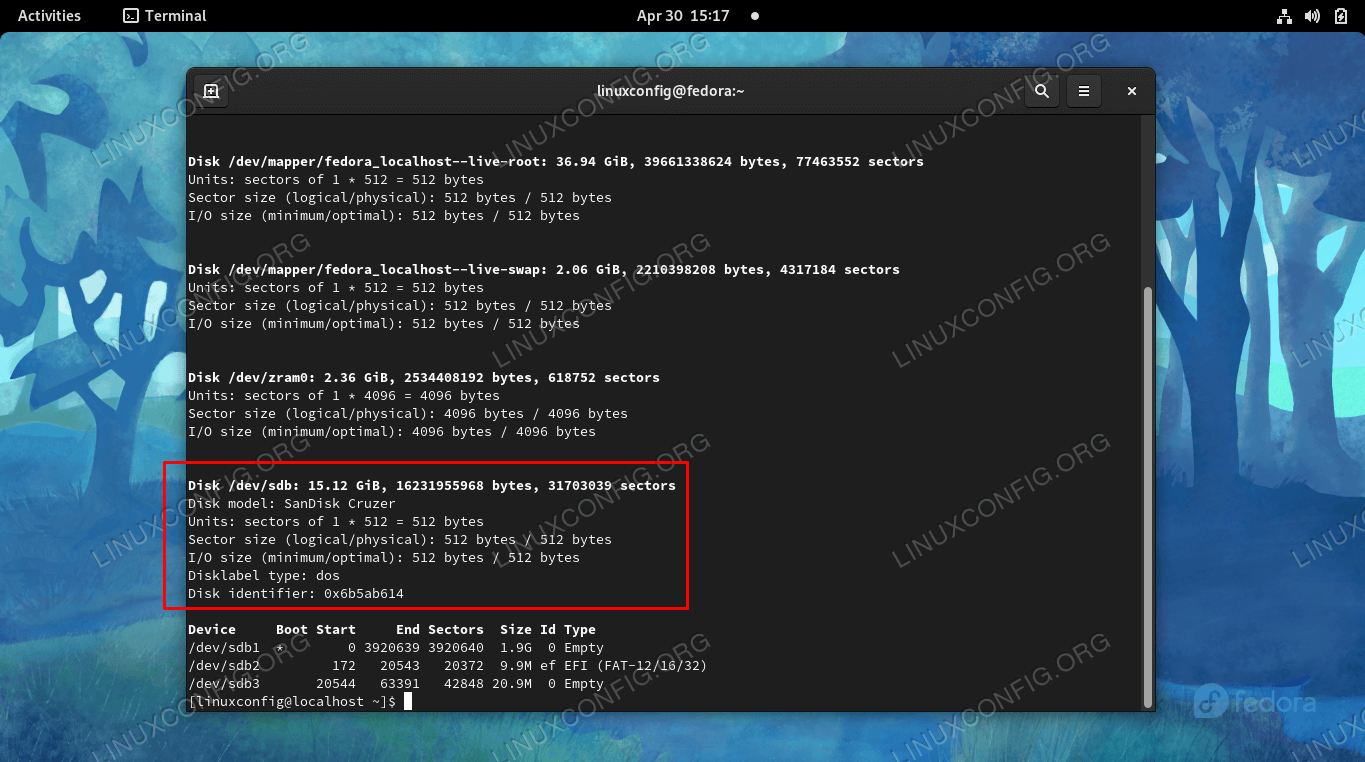Open the clock and calendar panel
The height and width of the screenshot is (762, 1365).
pyautogui.click(x=683, y=16)
